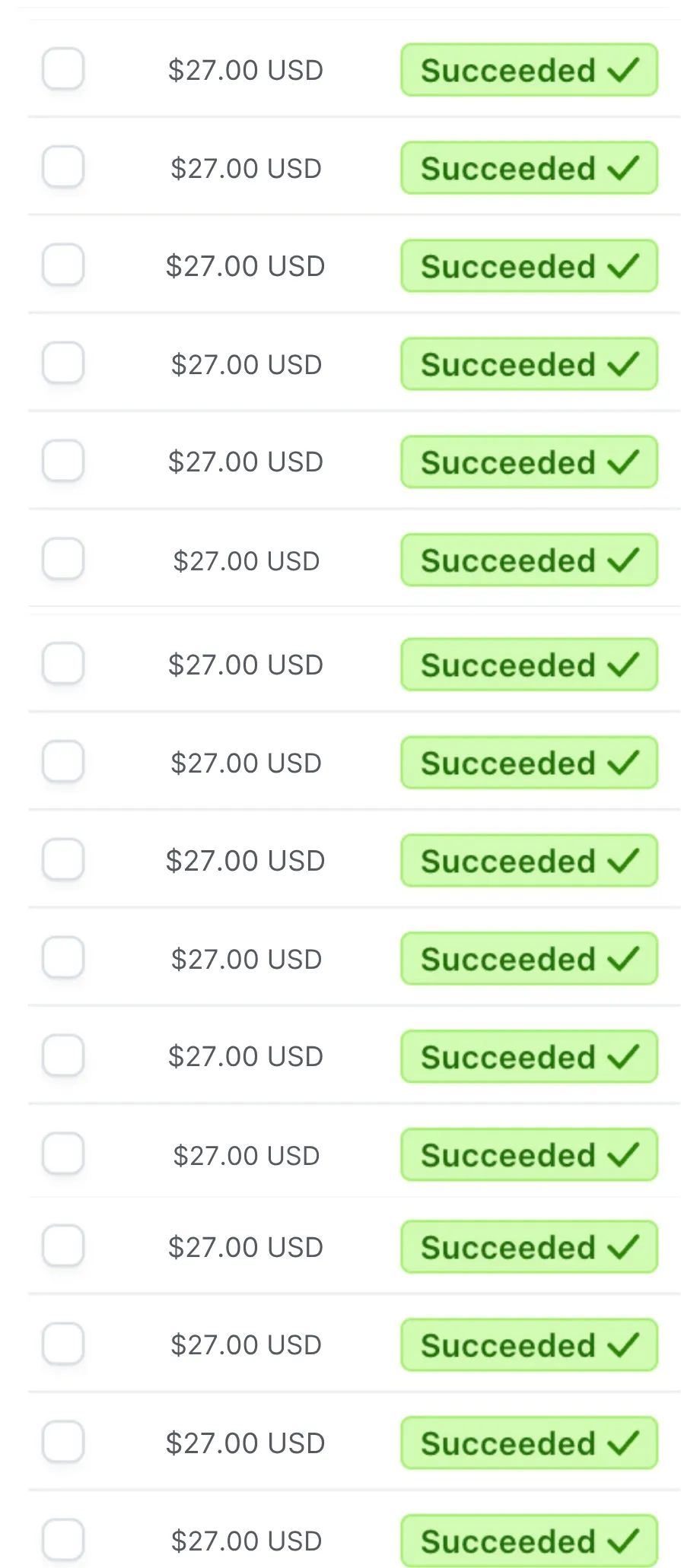Tick the checkbox in the first payment row
681x1568 pixels.
coord(63,69)
